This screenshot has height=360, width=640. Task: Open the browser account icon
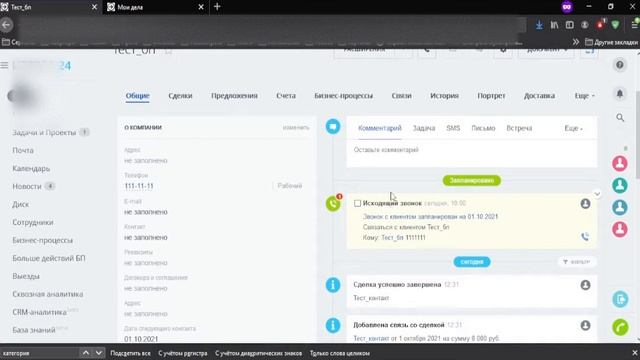(585, 25)
